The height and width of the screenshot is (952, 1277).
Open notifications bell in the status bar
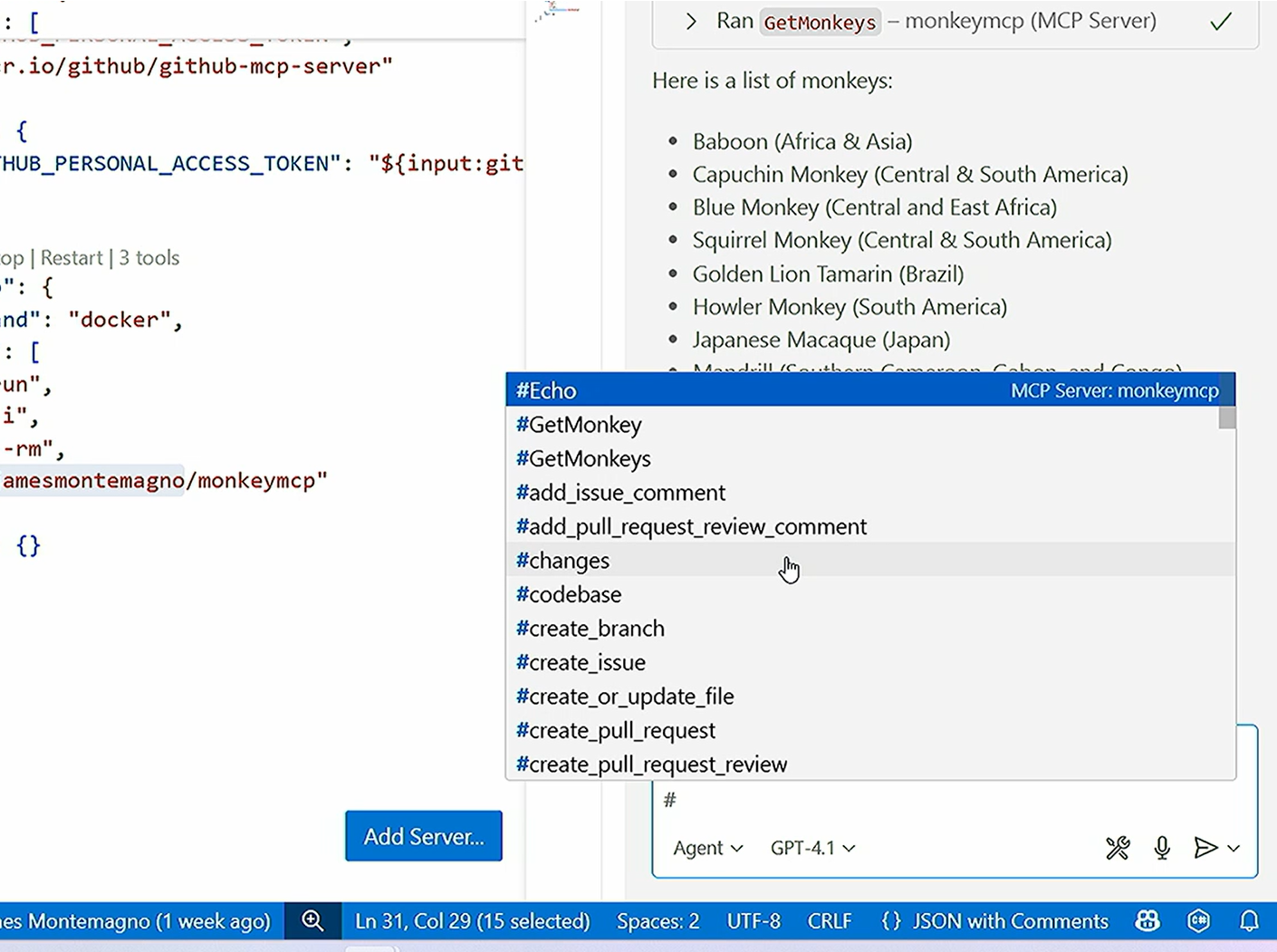1249,921
